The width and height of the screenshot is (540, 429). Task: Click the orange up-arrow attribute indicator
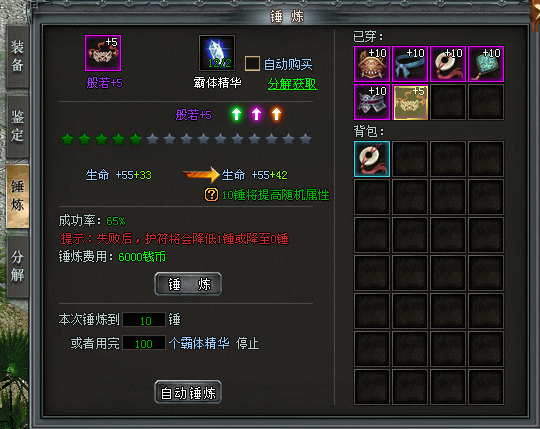coord(276,114)
